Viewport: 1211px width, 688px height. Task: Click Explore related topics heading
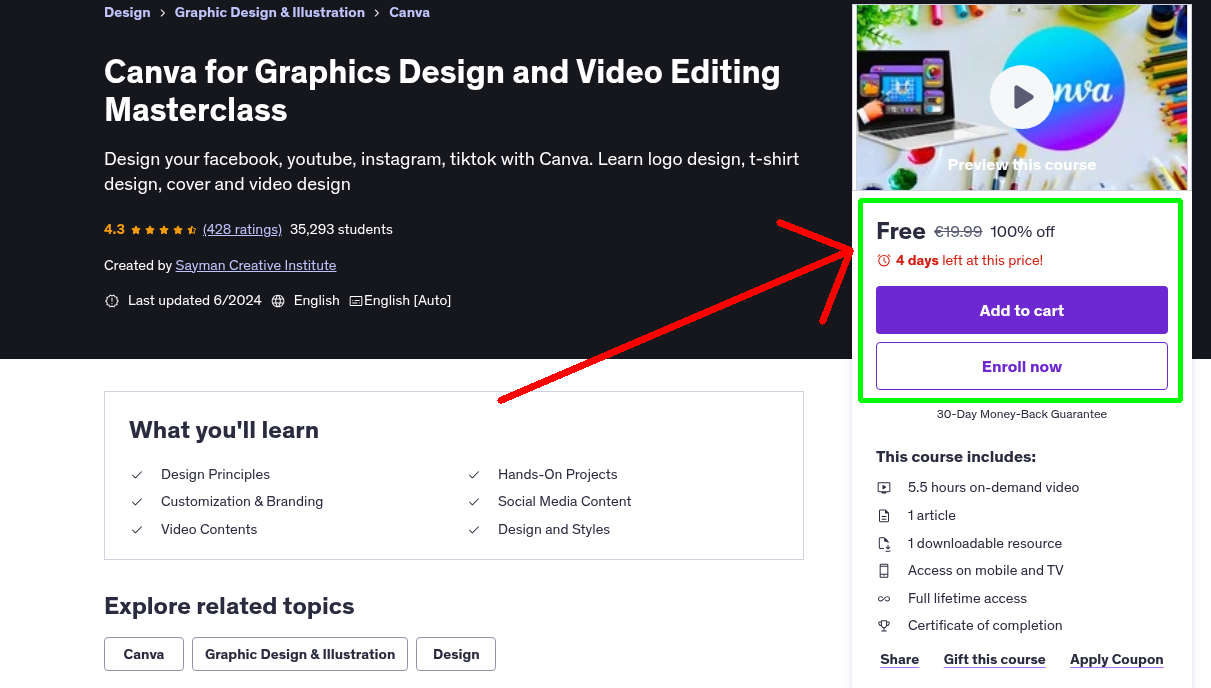pos(229,606)
